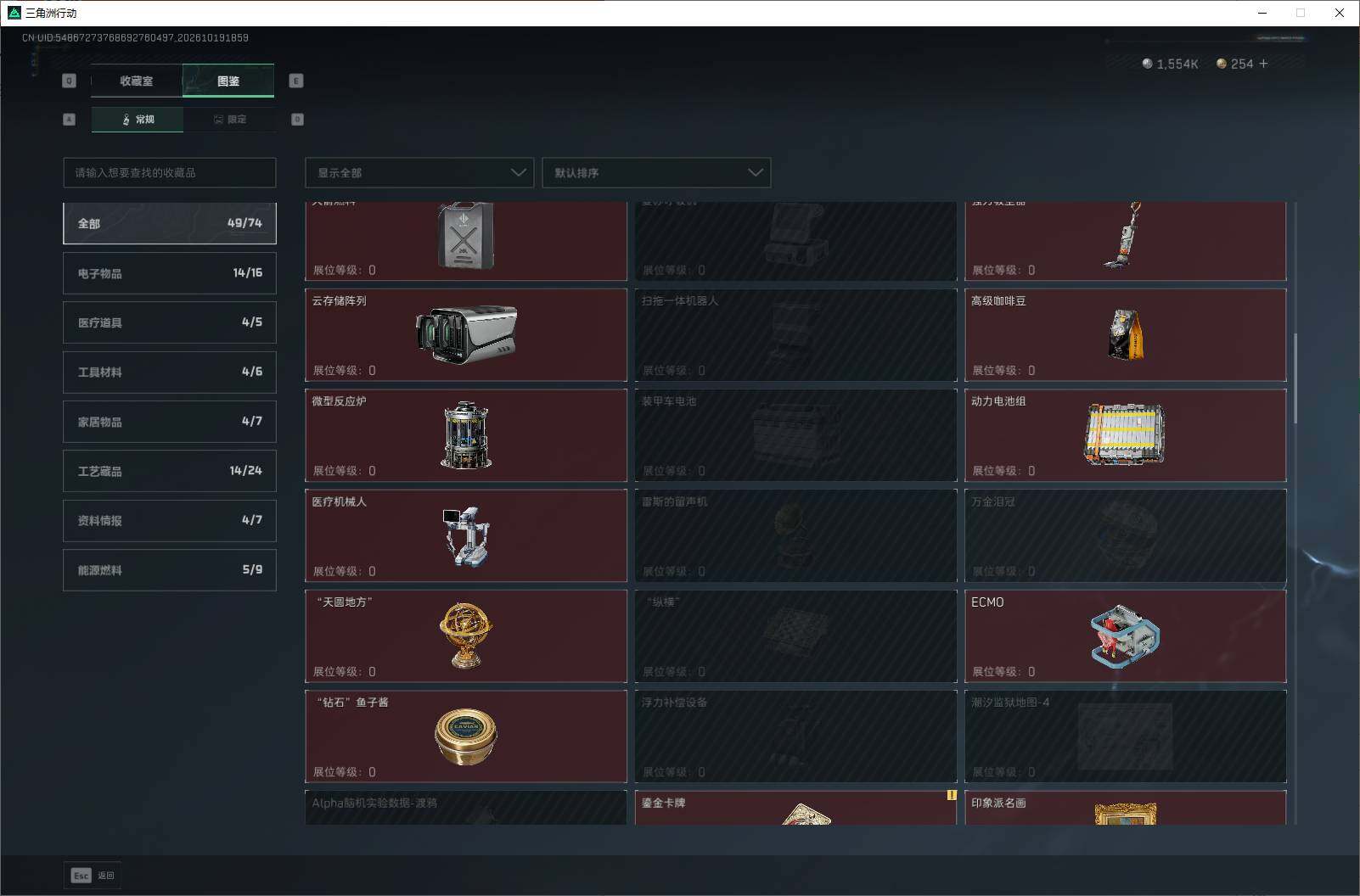
Task: Click the 1,554K currency coin icon
Action: tap(1148, 64)
